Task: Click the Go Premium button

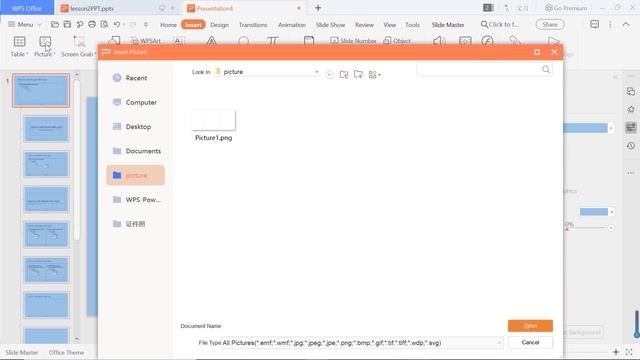Action: click(x=566, y=8)
